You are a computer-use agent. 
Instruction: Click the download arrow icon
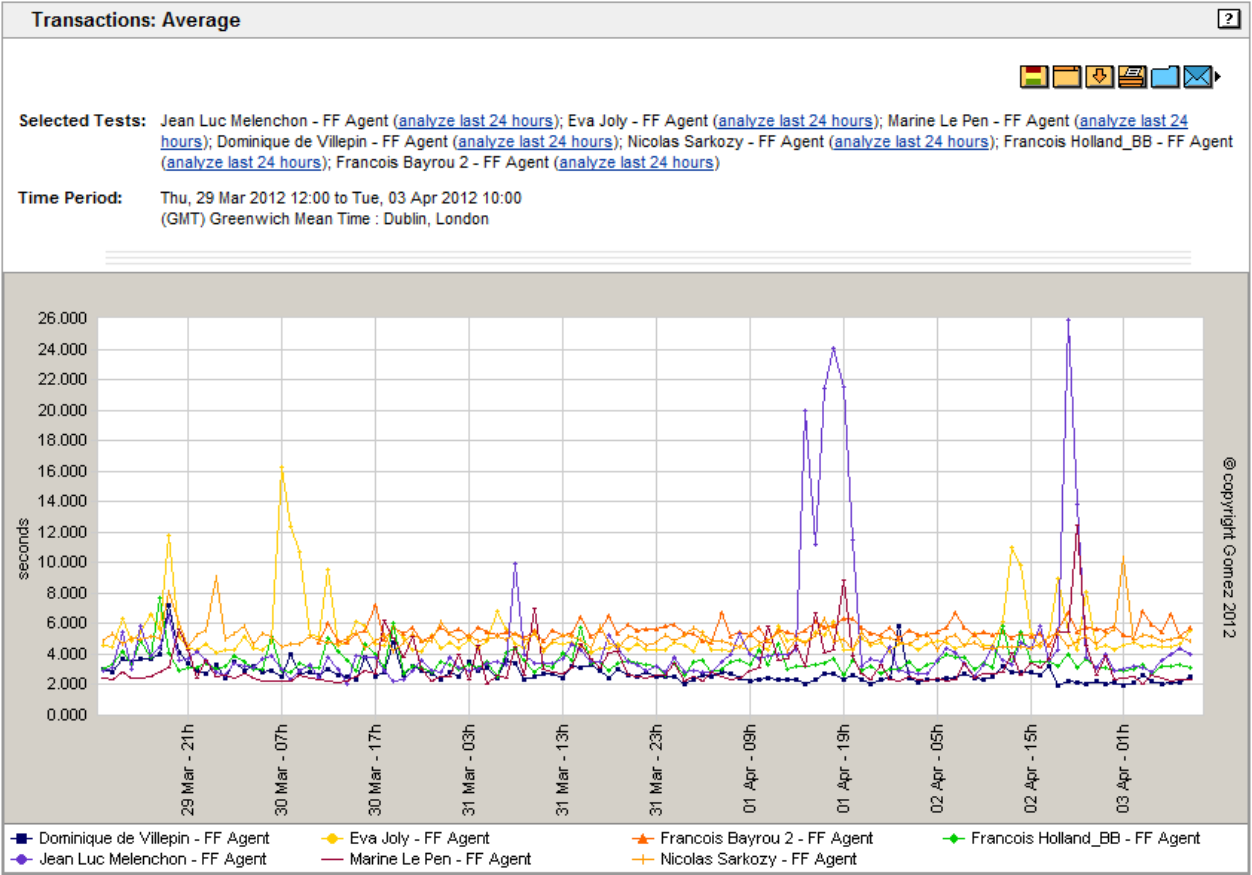[1099, 76]
